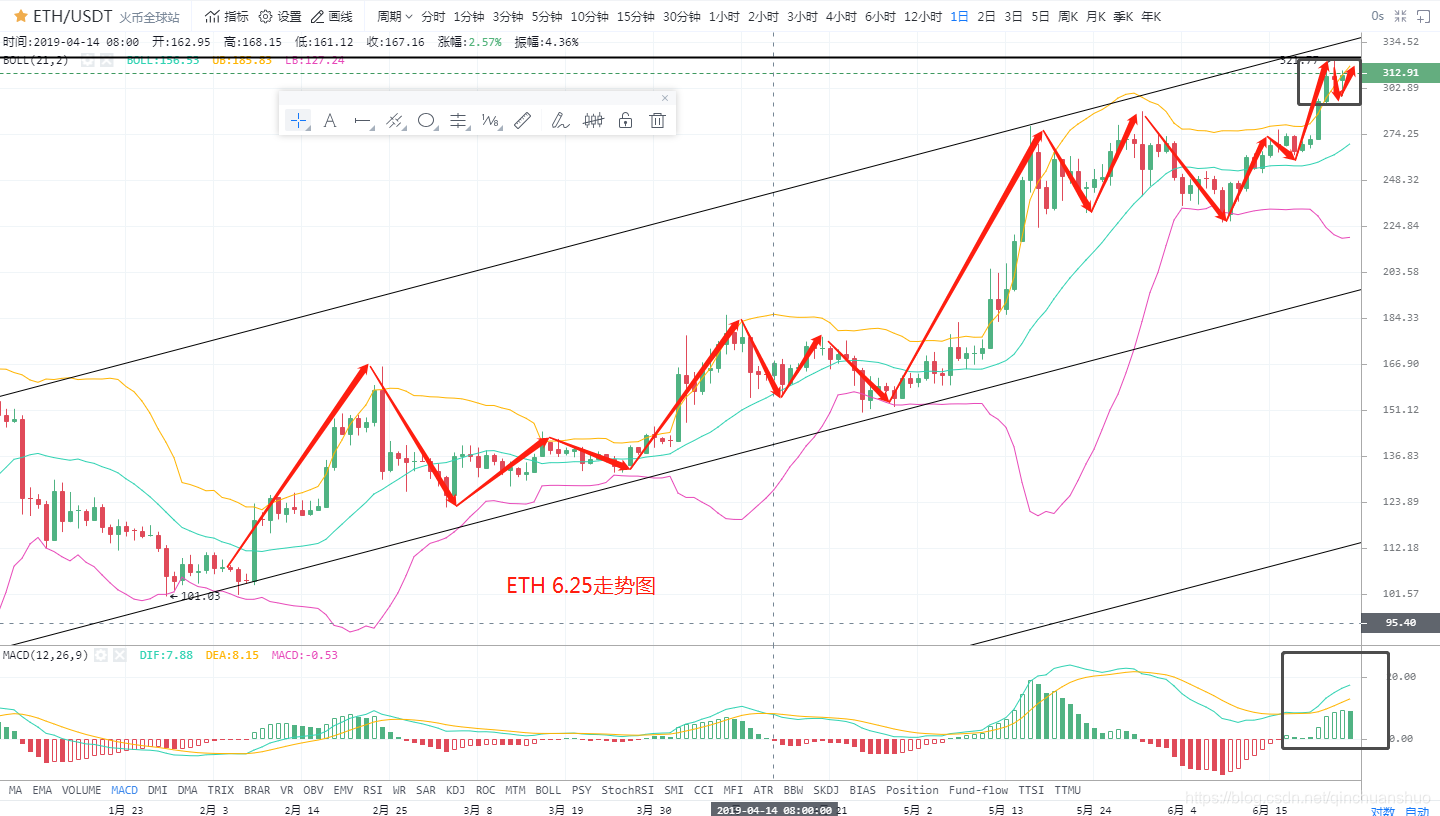Enable the MA indicator

coord(15,790)
